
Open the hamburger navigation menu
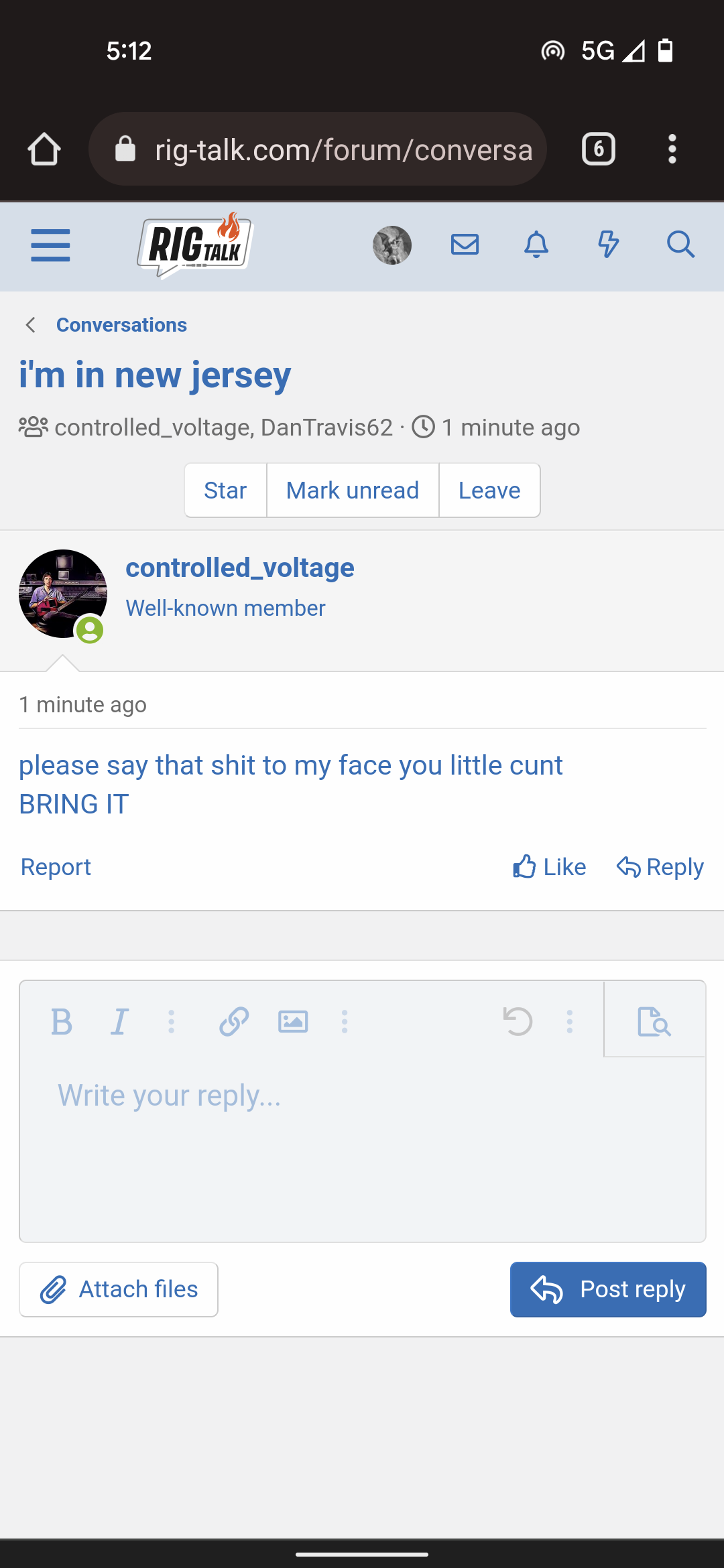[50, 245]
